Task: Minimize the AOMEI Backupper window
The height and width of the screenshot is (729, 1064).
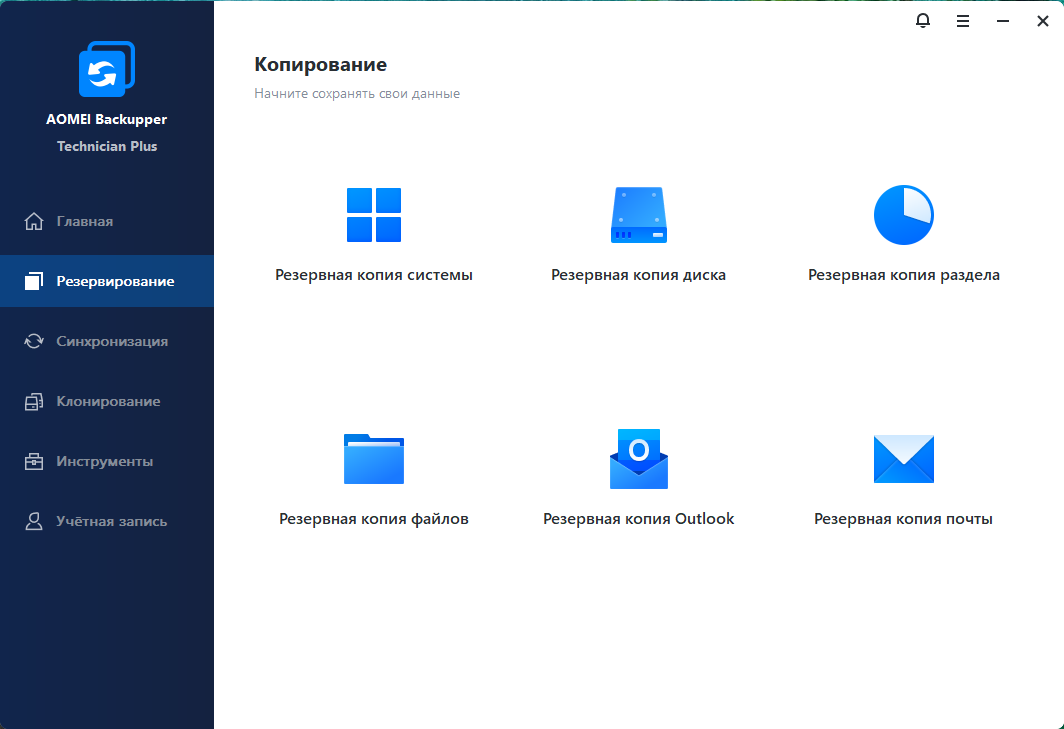Action: click(x=1002, y=21)
